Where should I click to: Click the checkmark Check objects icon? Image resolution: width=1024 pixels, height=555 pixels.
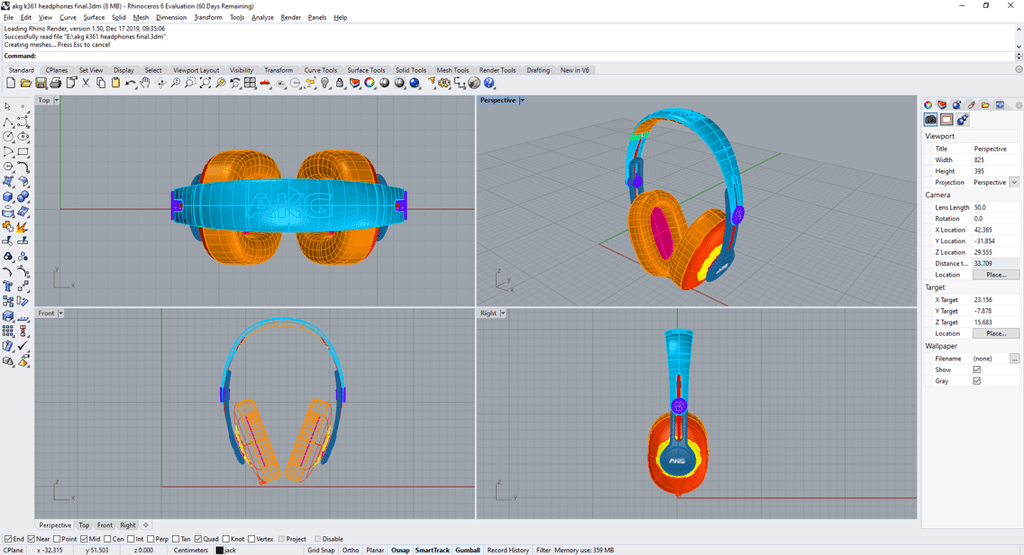[23, 345]
